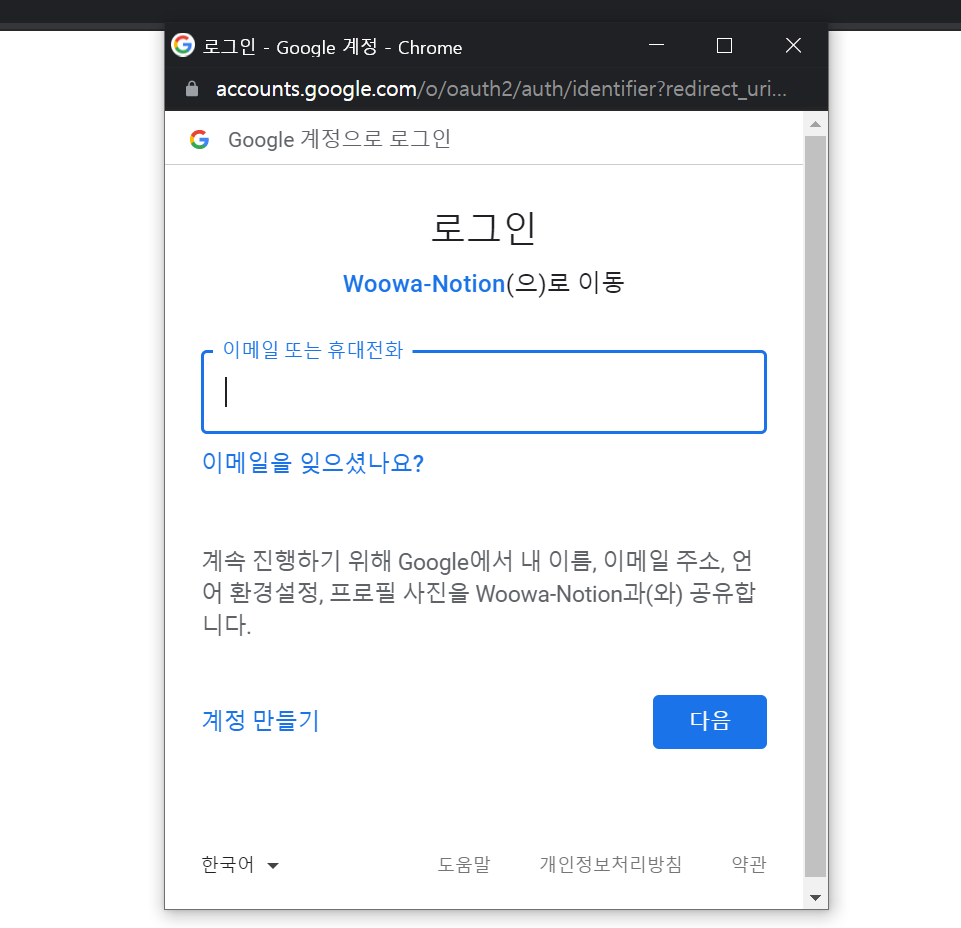The width and height of the screenshot is (961, 928).
Task: Minimize the Chrome login popup window
Action: click(x=656, y=45)
